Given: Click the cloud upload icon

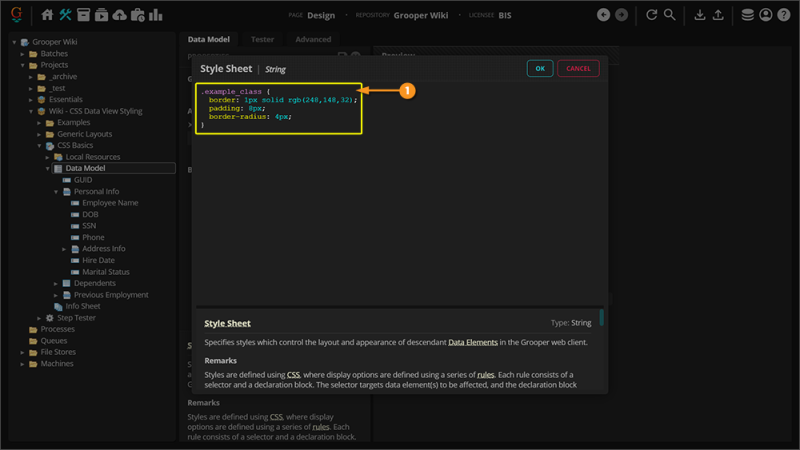Looking at the screenshot, I should pyautogui.click(x=120, y=15).
